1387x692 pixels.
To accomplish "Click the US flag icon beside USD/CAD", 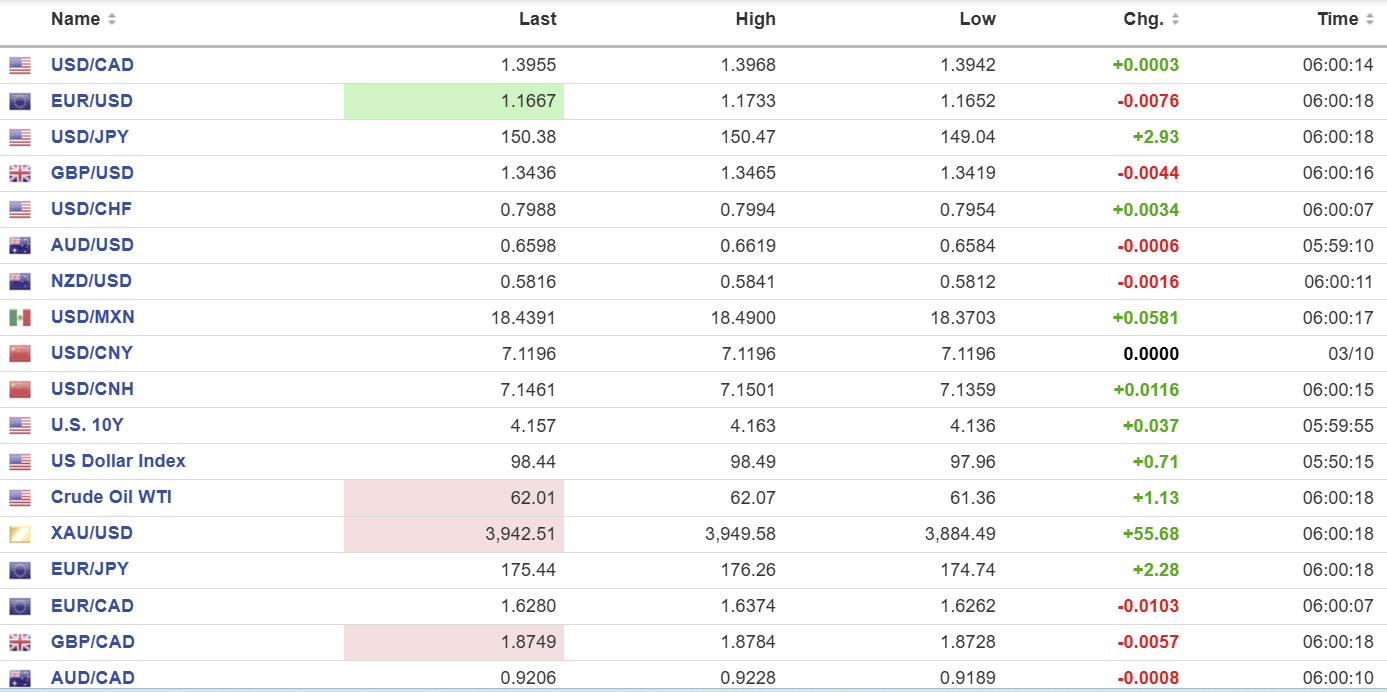I will click(x=19, y=65).
